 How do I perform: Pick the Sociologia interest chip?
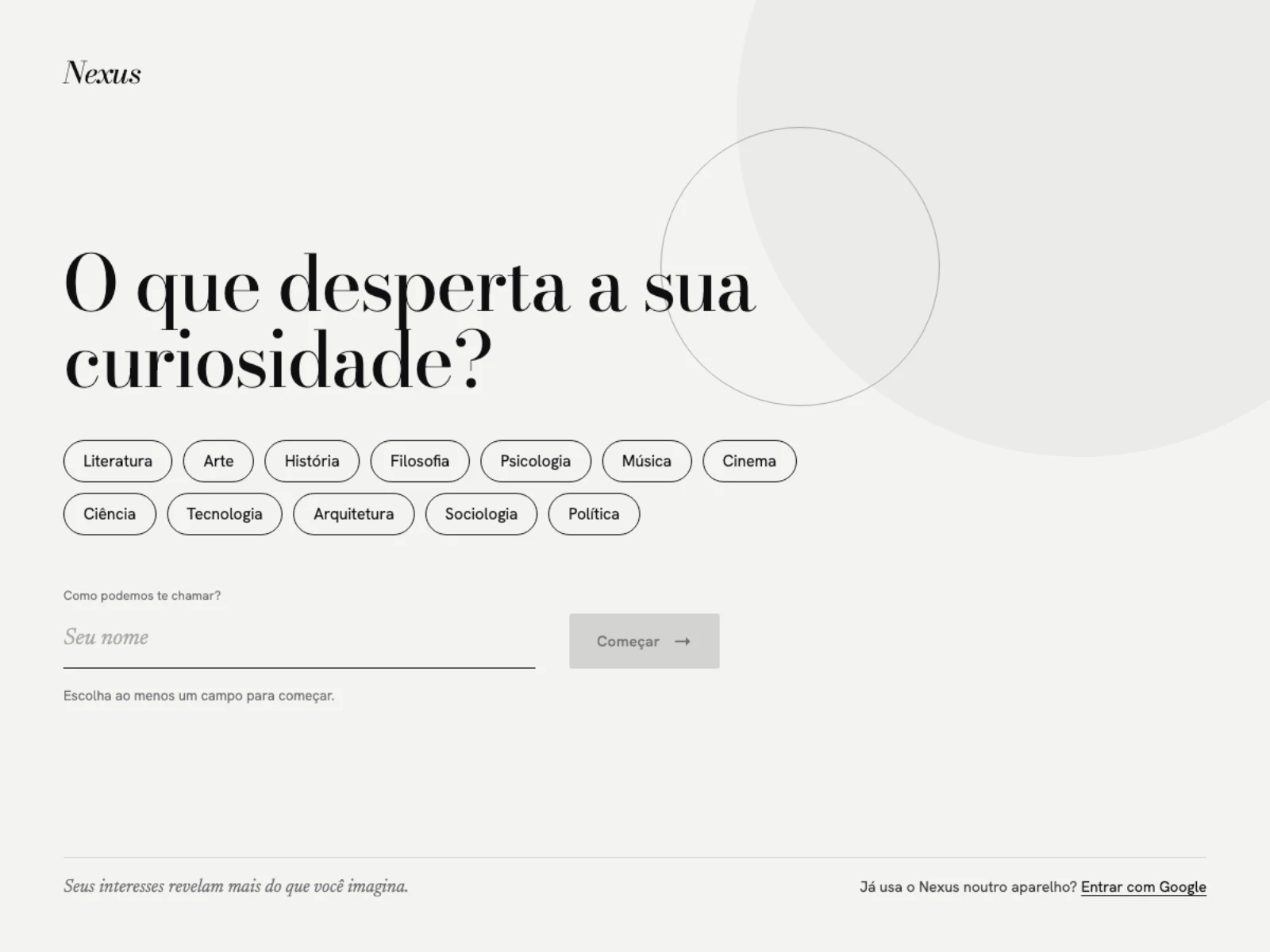click(481, 514)
